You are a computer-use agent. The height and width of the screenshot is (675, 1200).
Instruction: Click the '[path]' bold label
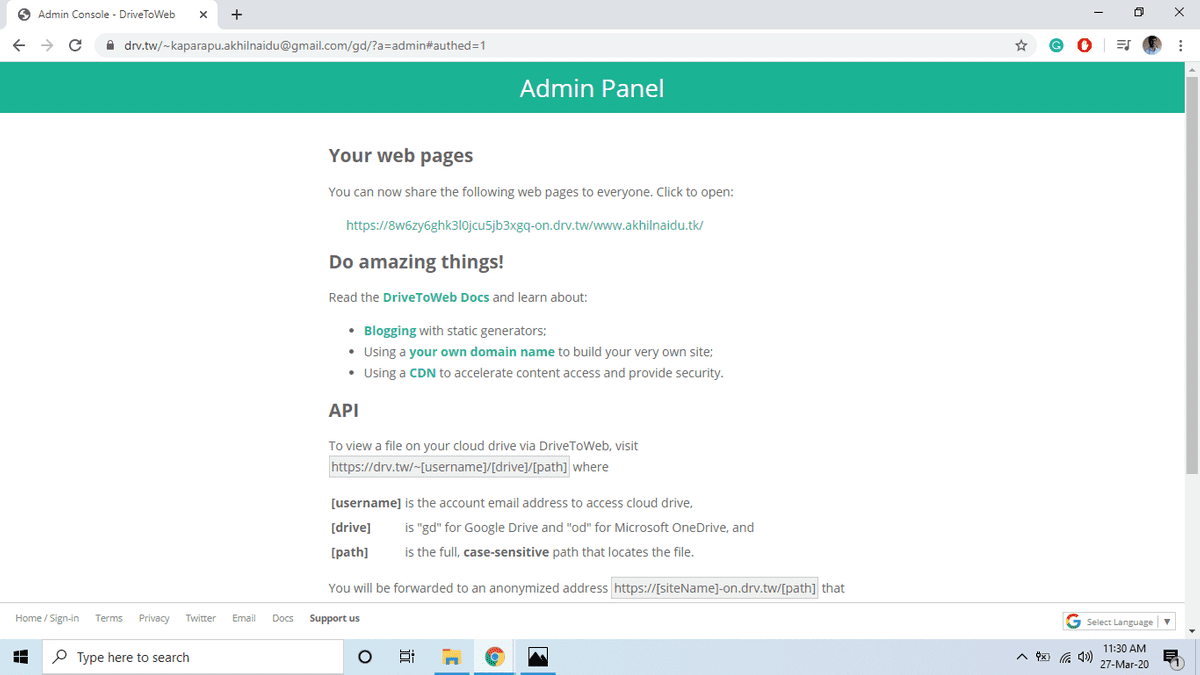coord(349,552)
